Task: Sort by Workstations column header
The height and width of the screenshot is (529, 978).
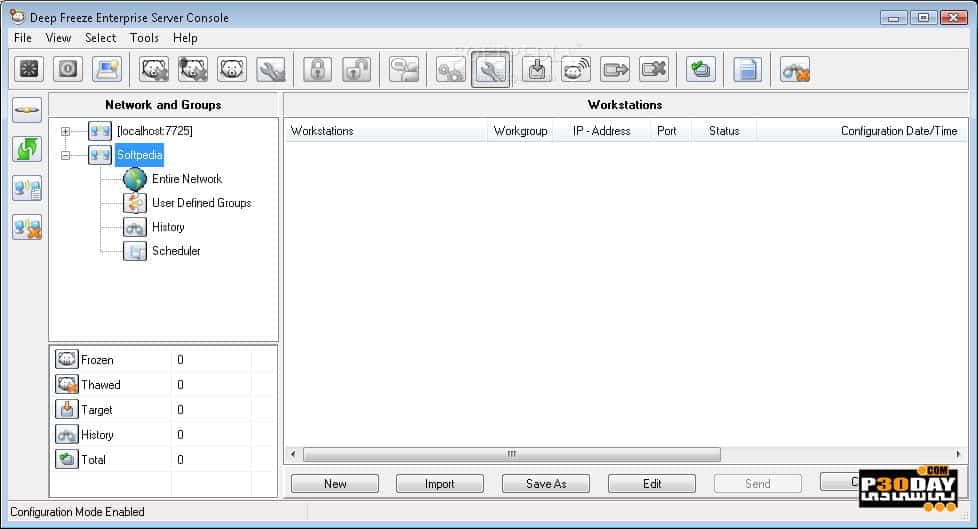Action: click(x=385, y=131)
